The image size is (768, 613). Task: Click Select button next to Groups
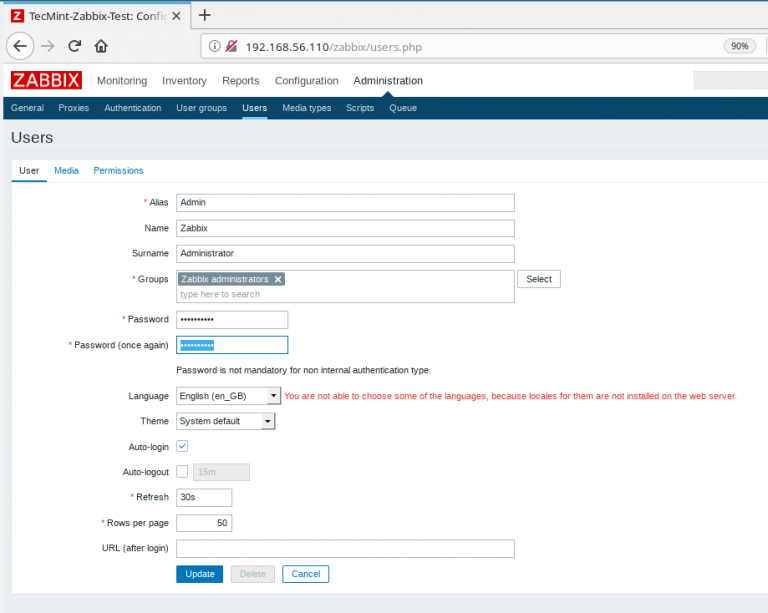[x=538, y=279]
